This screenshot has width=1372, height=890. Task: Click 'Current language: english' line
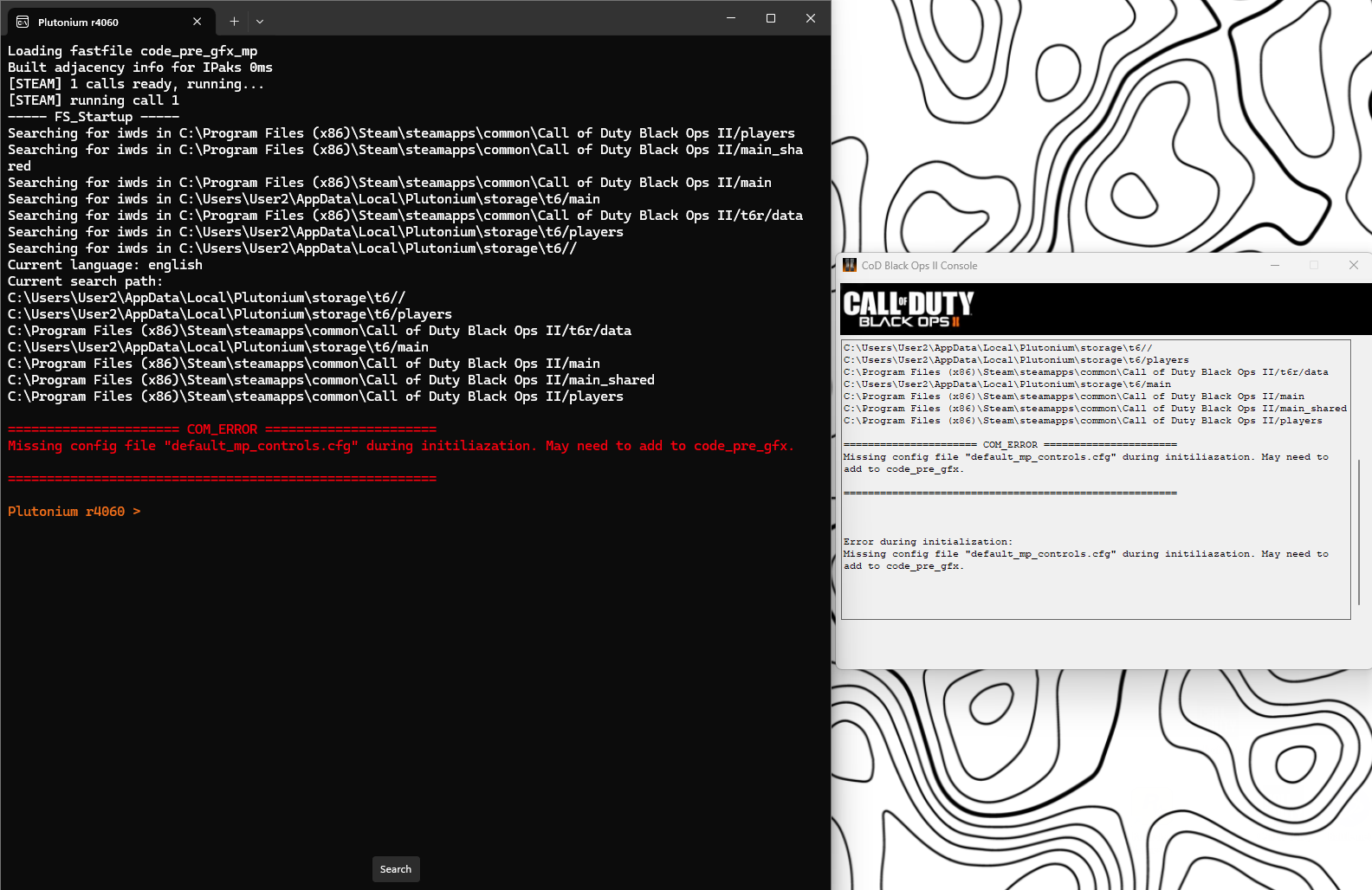pos(105,265)
